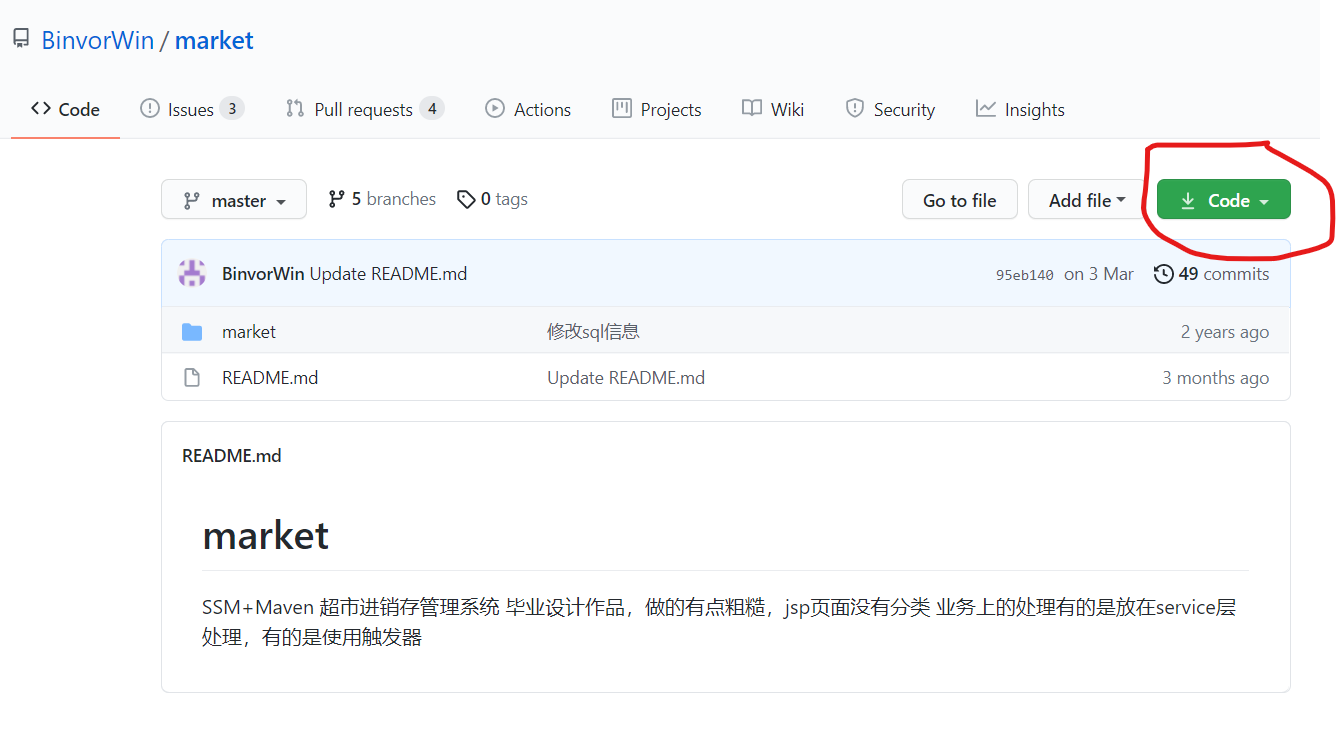Click the Pull requests count badge 4

(432, 108)
